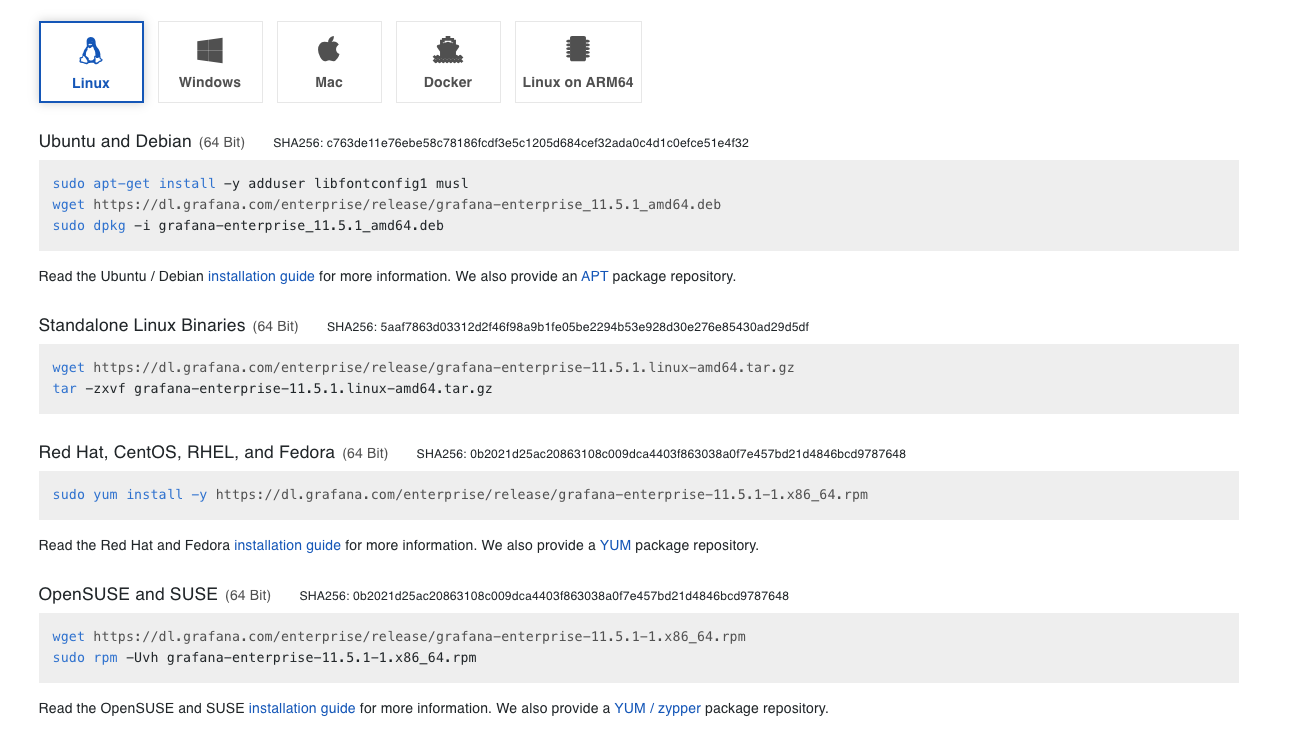Click the sudo yum install command line
Screen dimensions: 1303x739
click(x=460, y=494)
